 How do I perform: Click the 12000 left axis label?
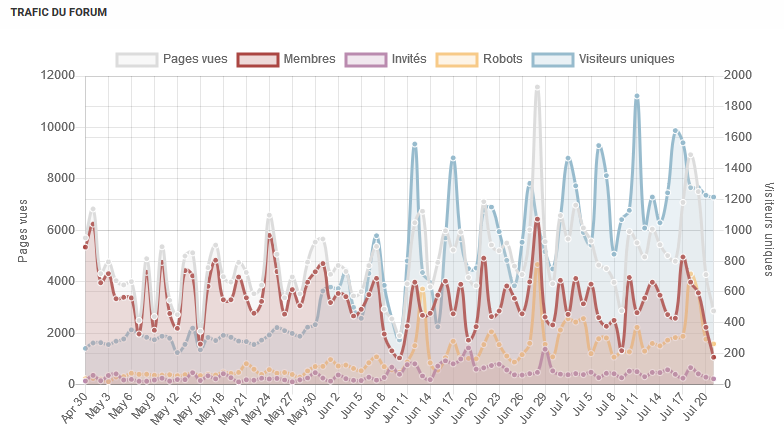point(58,75)
